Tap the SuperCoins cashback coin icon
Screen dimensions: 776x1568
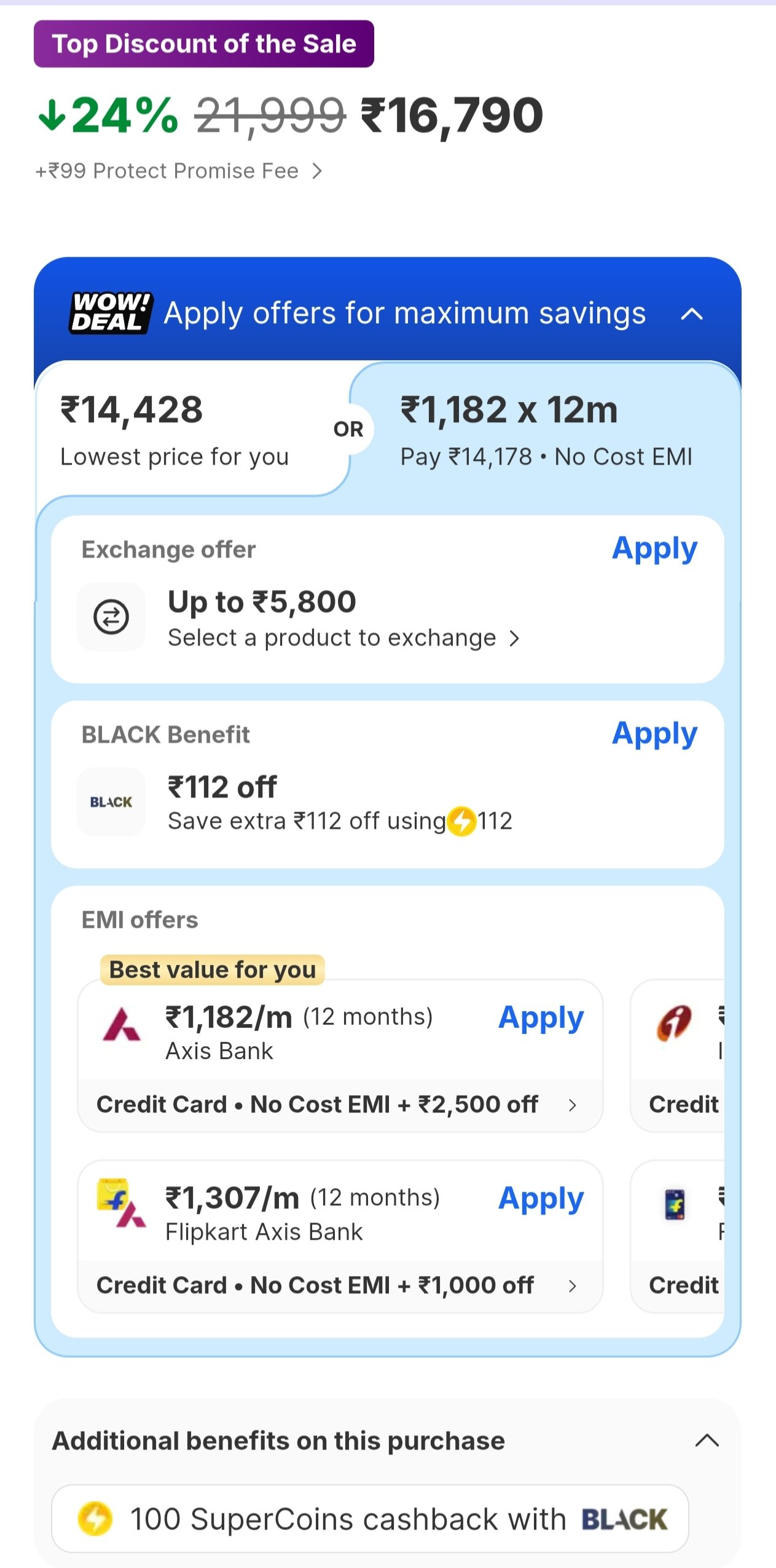pos(95,1518)
